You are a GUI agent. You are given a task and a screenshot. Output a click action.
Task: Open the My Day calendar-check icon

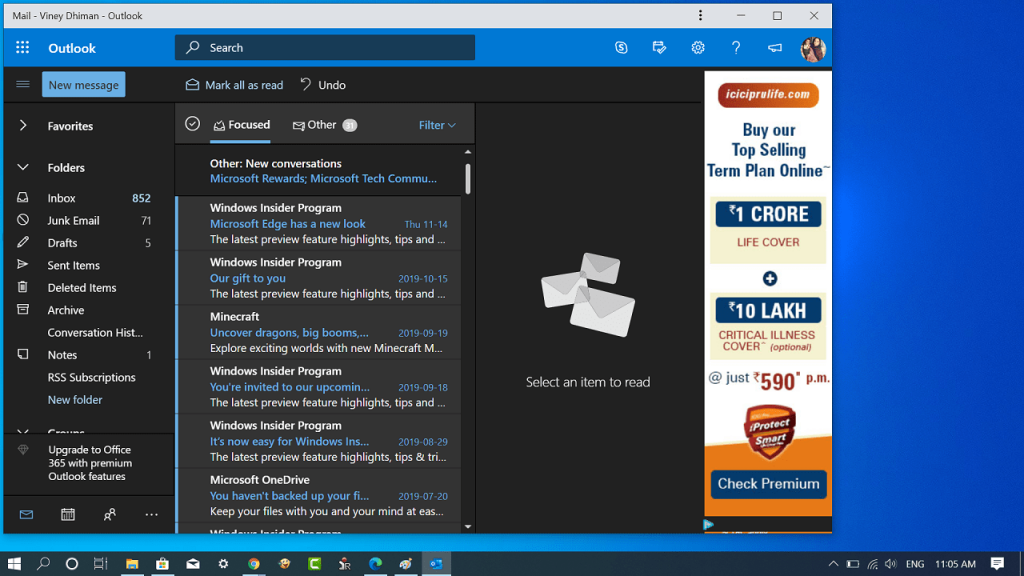pos(660,48)
